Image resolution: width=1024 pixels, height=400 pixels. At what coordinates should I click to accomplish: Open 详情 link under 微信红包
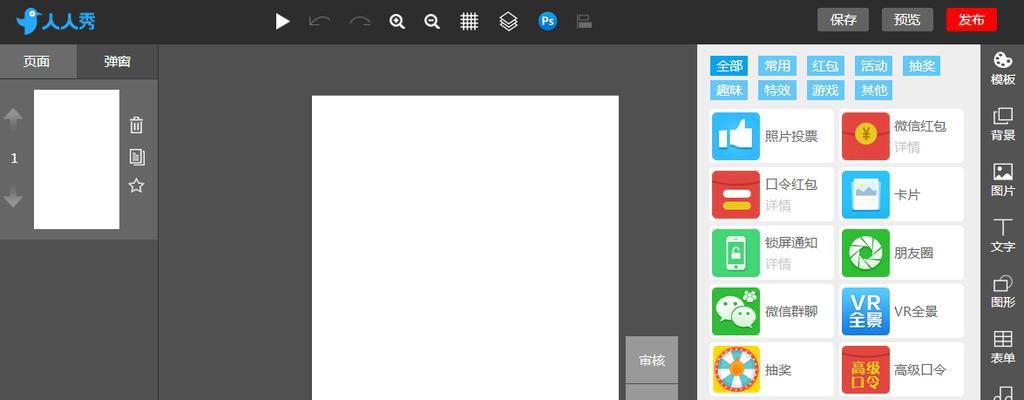(x=907, y=148)
